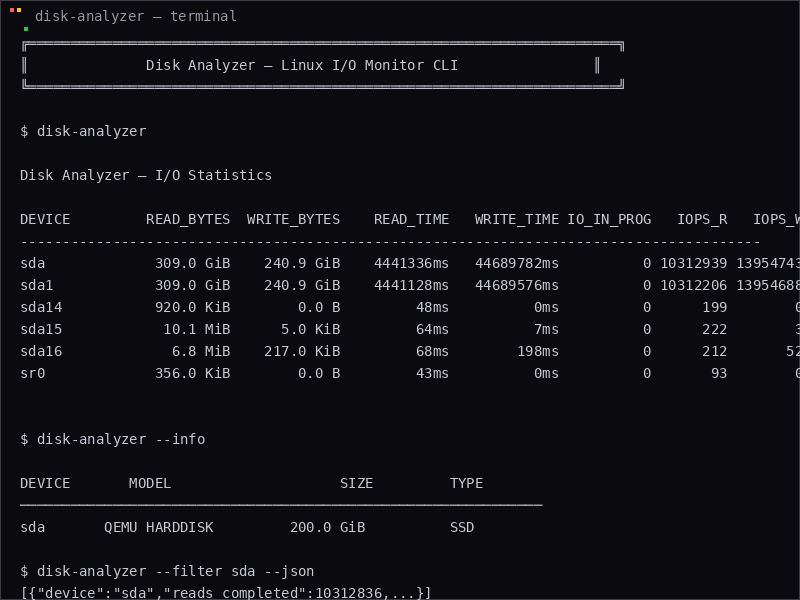Click the DEVICE header of the I/O statistics table
Image resolution: width=800 pixels, height=600 pixels.
pos(45,220)
